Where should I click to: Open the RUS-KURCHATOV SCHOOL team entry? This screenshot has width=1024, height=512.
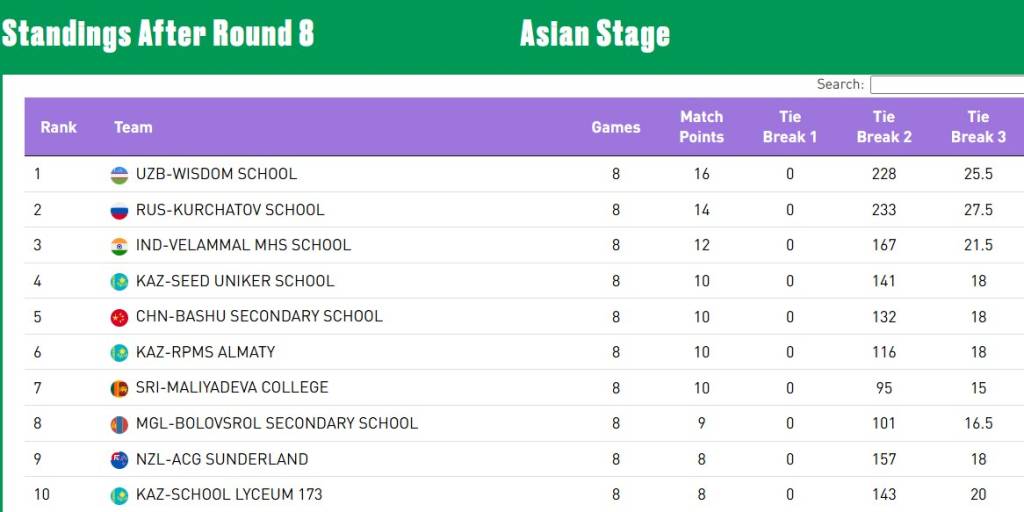(x=230, y=210)
